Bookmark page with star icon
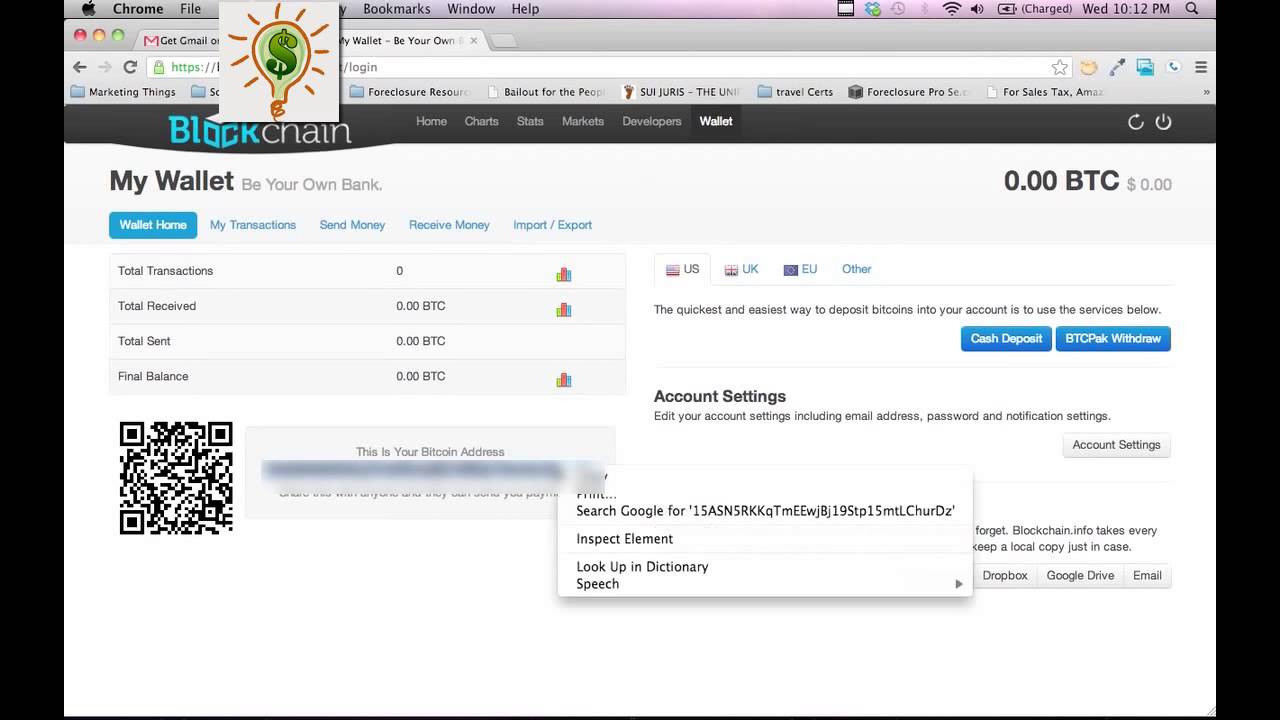The height and width of the screenshot is (720, 1280). pos(1060,67)
